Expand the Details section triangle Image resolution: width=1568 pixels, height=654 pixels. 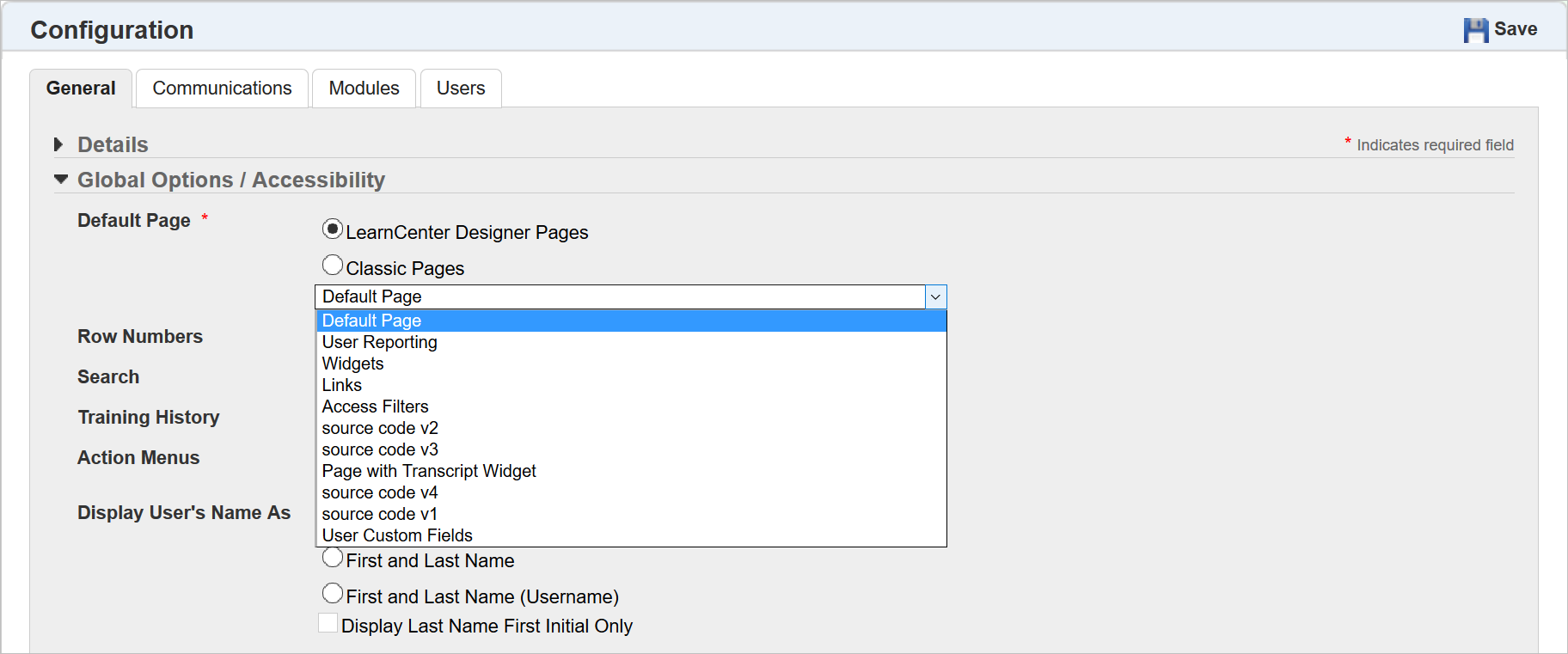[58, 144]
